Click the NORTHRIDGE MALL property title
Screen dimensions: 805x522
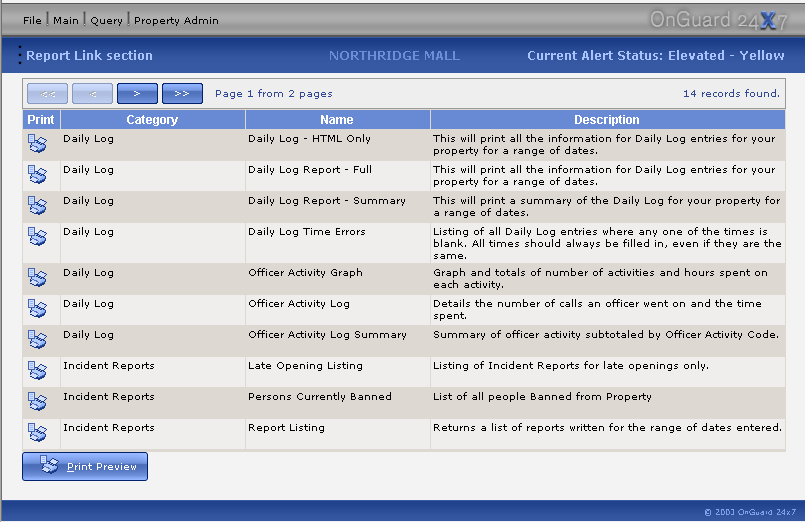pyautogui.click(x=394, y=55)
